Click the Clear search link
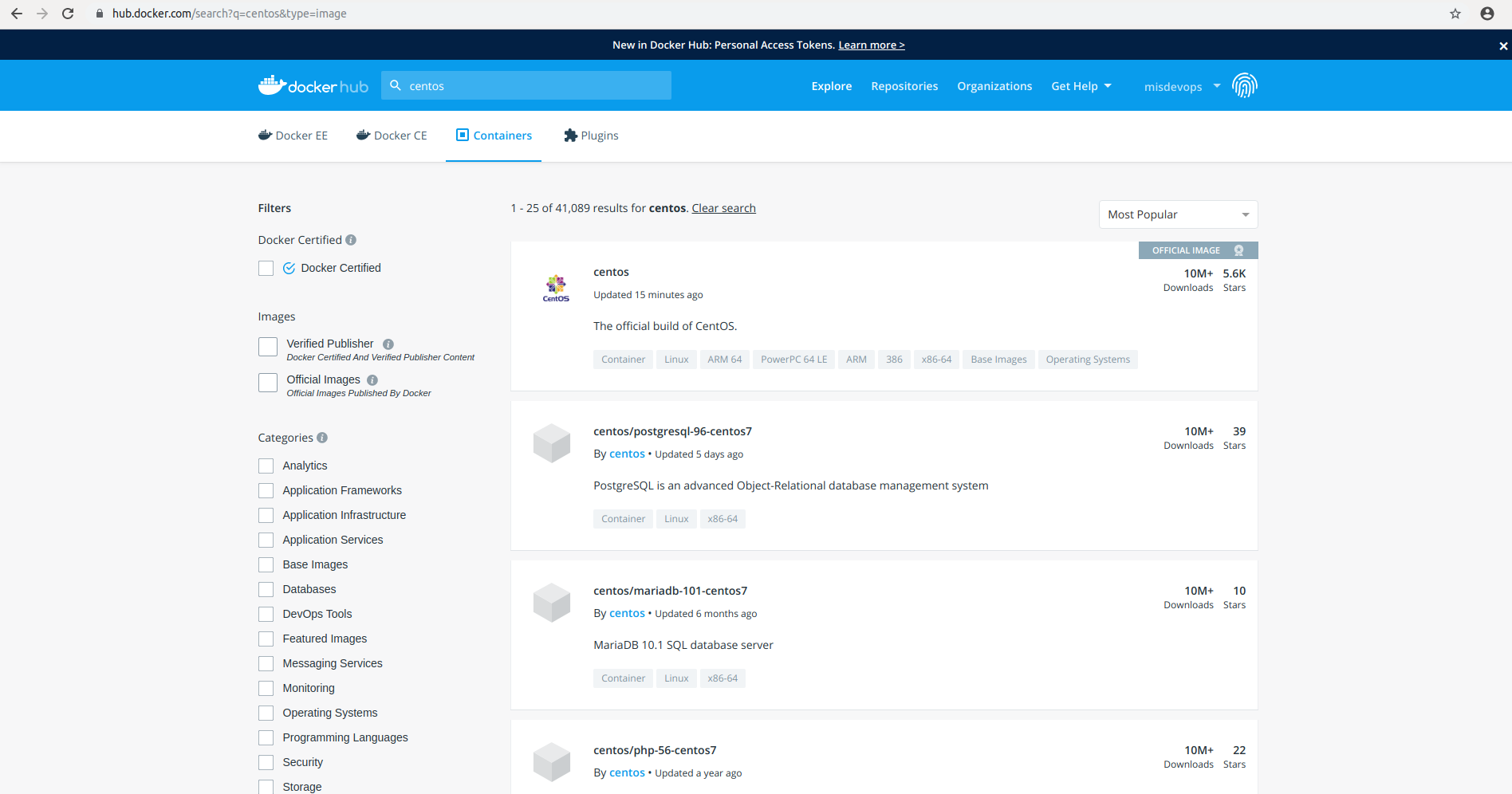 pyautogui.click(x=723, y=208)
